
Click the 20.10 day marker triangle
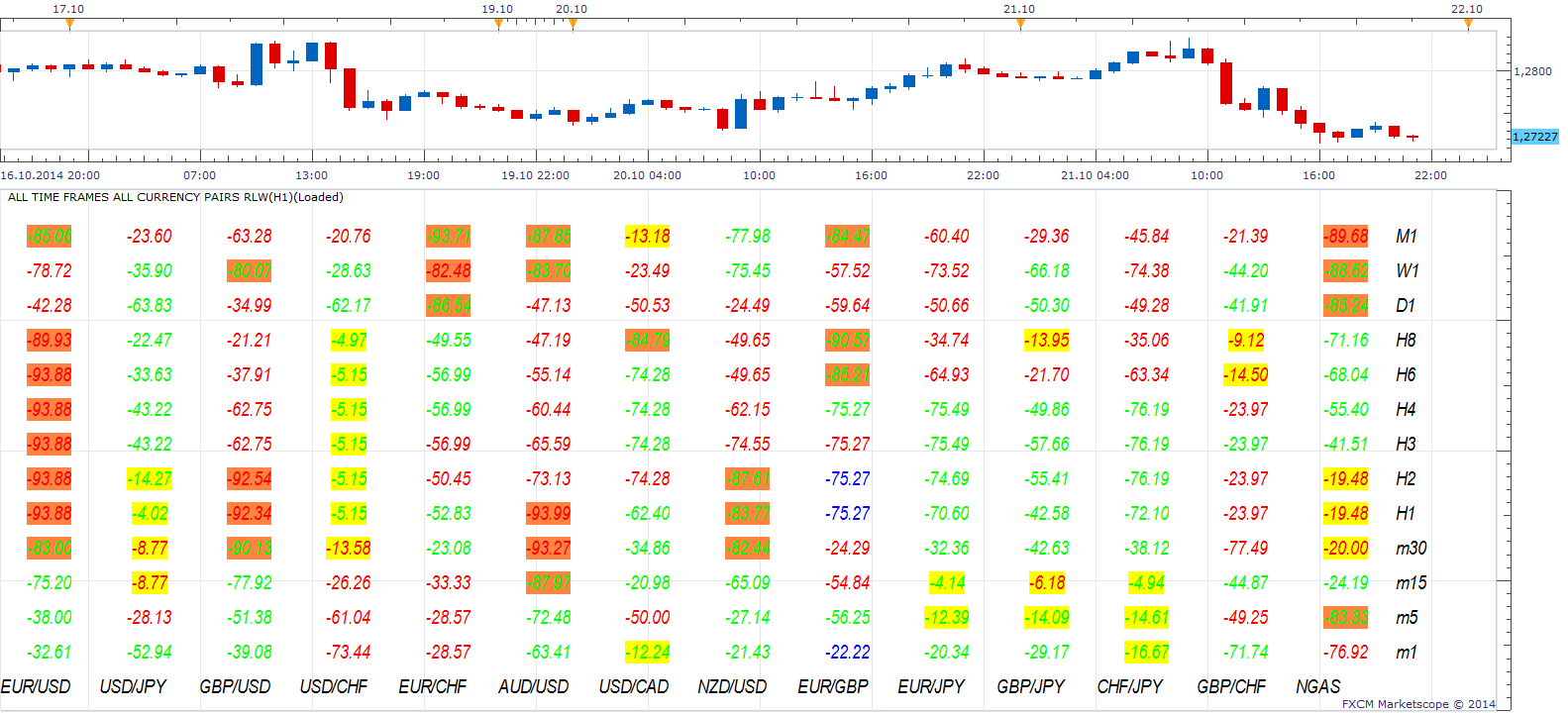click(573, 25)
